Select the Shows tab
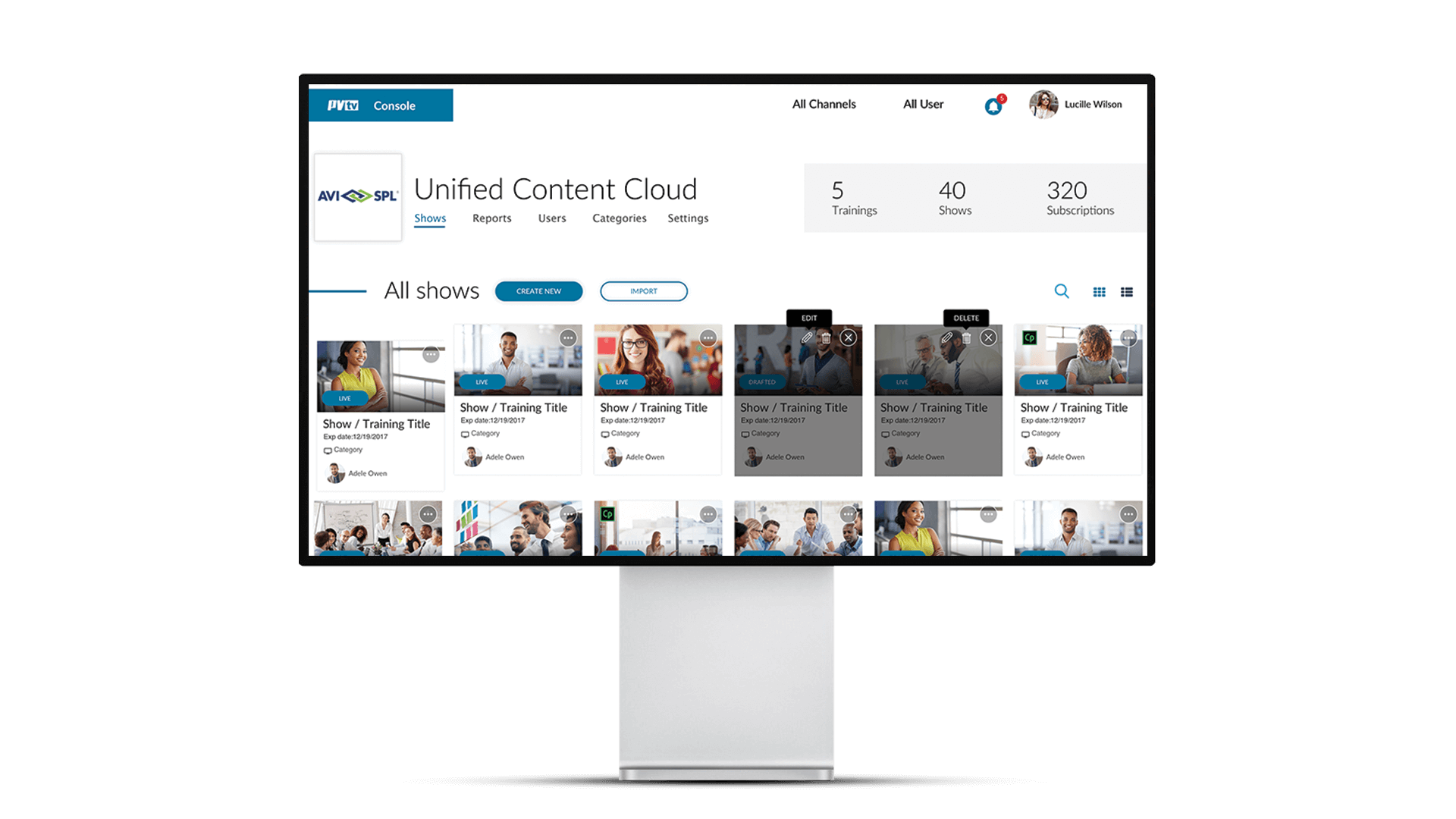 430,218
